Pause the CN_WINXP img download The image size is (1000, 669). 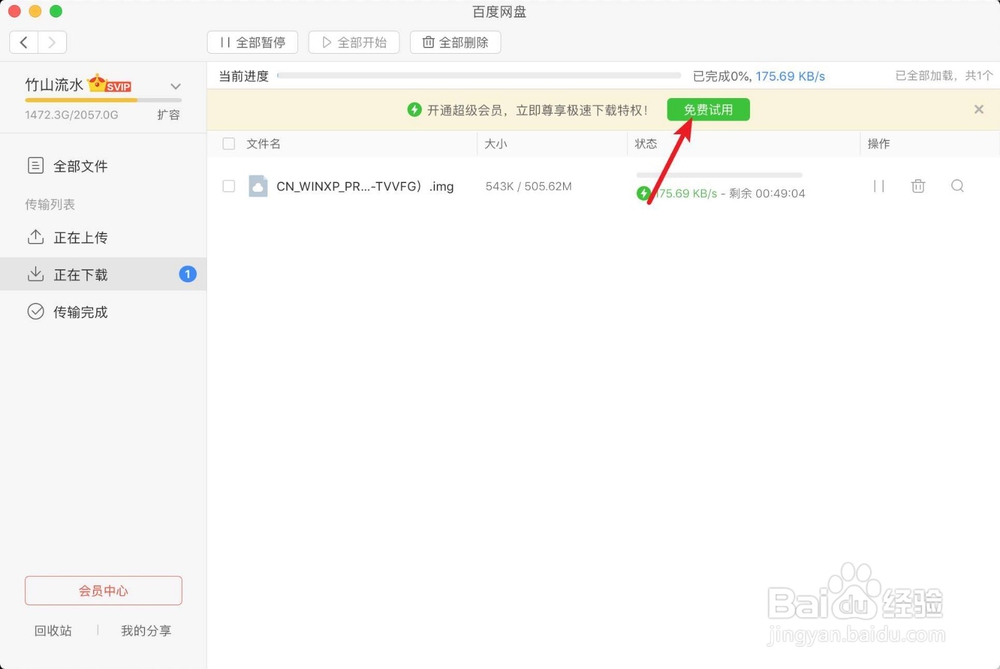click(x=879, y=186)
